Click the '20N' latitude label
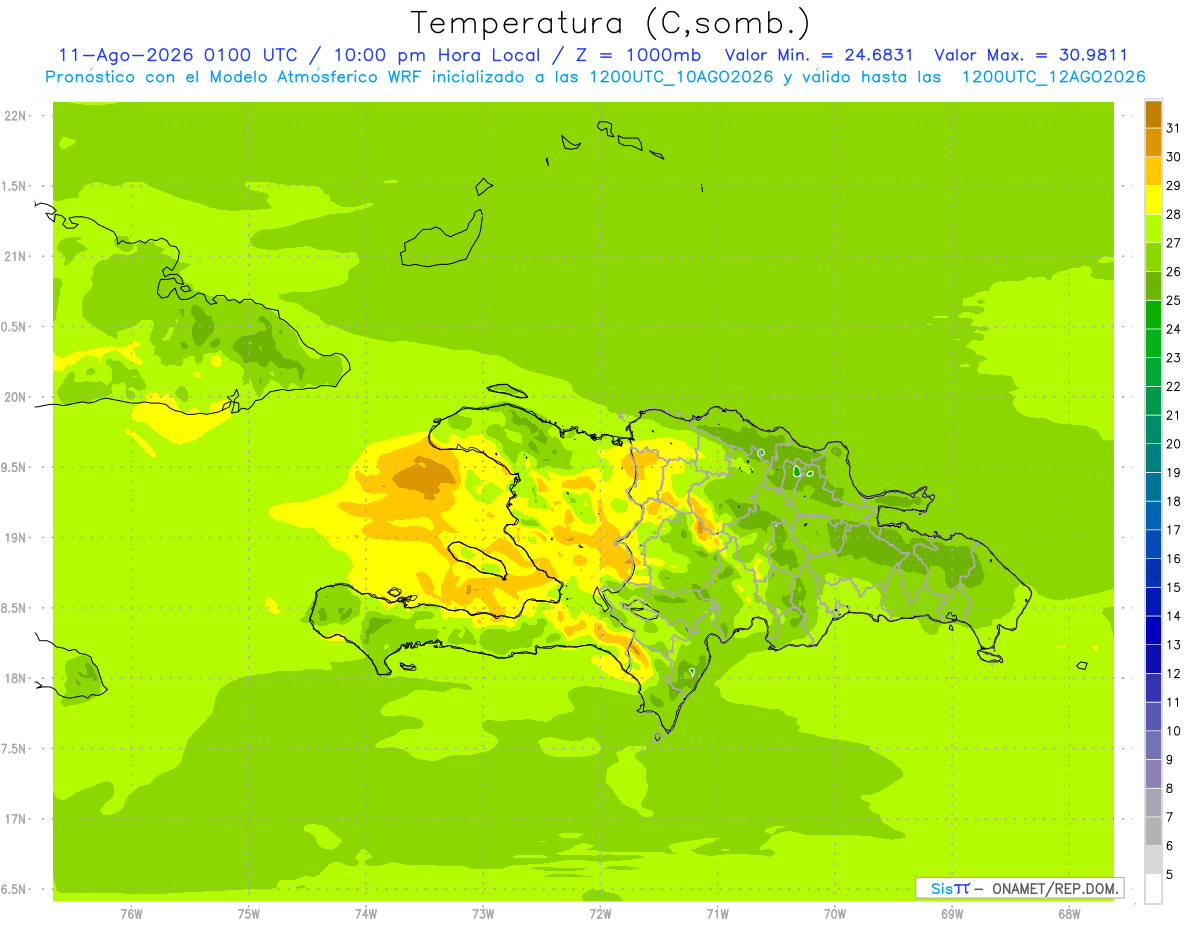Screen dimensions: 1200x927 click(x=16, y=397)
